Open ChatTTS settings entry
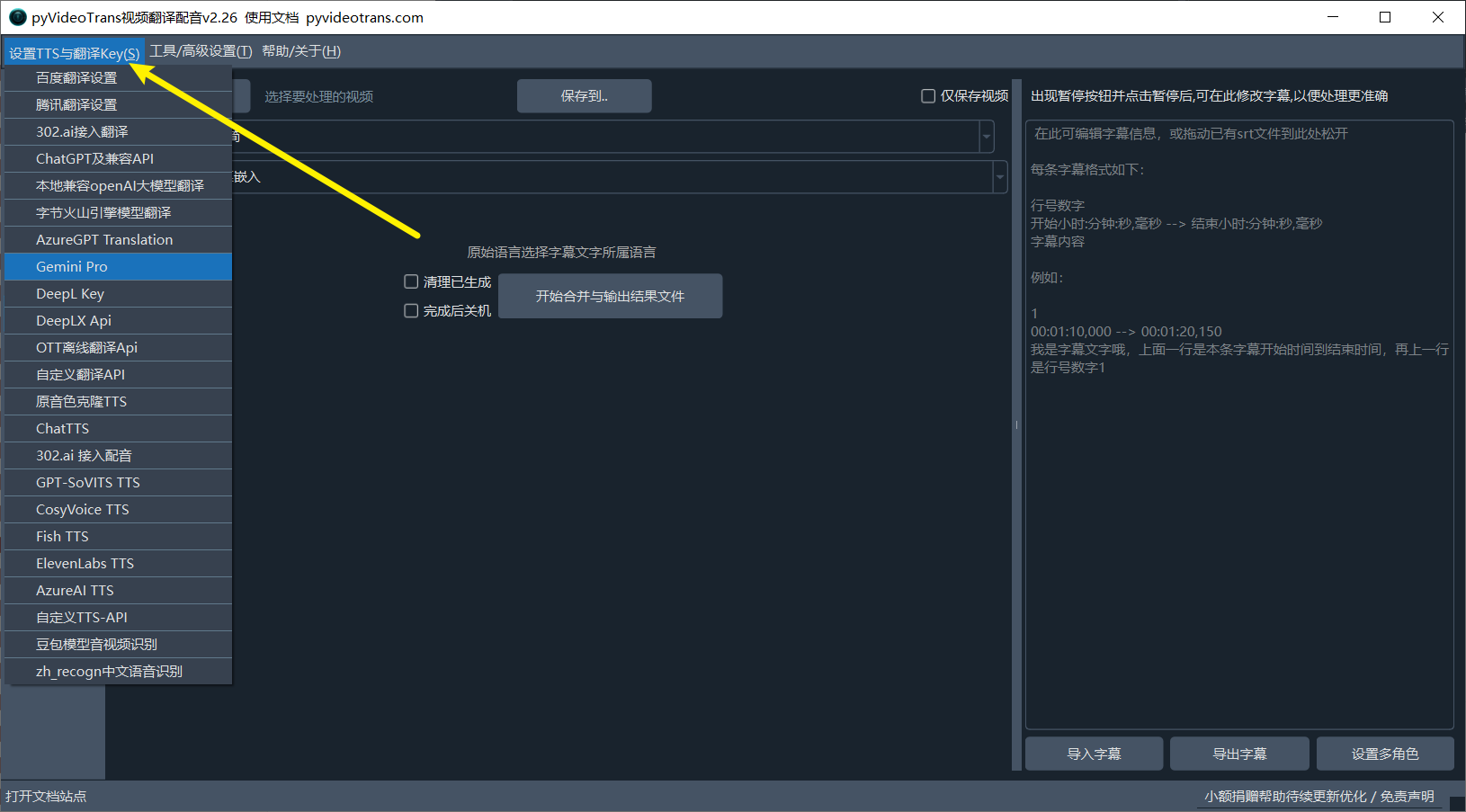 (x=118, y=429)
